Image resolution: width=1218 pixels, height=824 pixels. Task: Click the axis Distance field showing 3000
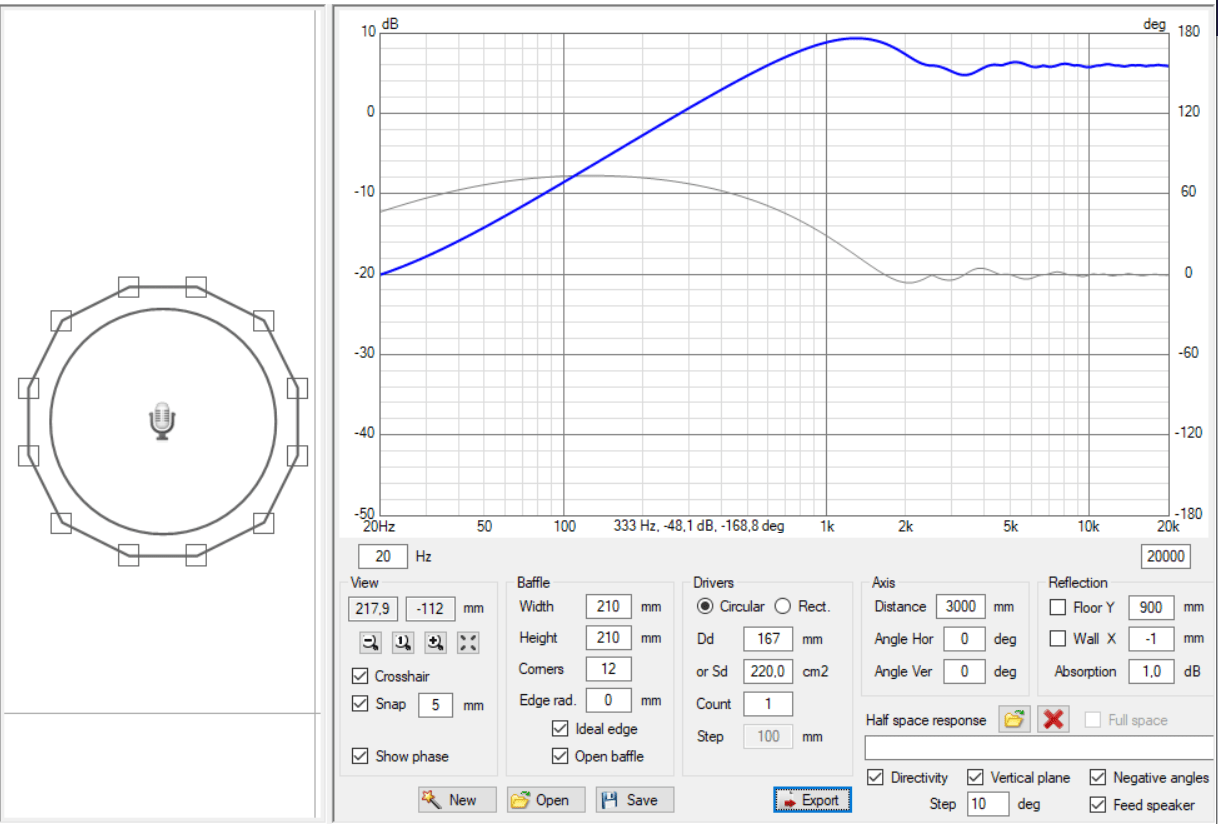tap(961, 607)
